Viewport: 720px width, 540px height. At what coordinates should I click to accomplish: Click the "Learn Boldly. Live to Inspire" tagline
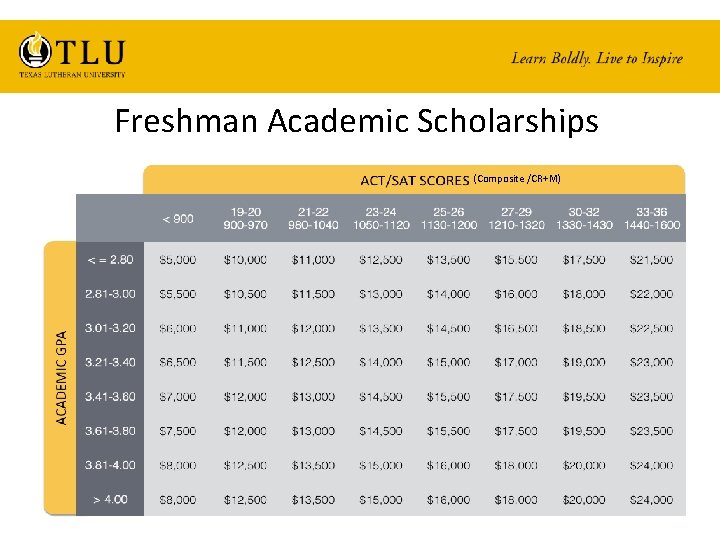pyautogui.click(x=597, y=58)
